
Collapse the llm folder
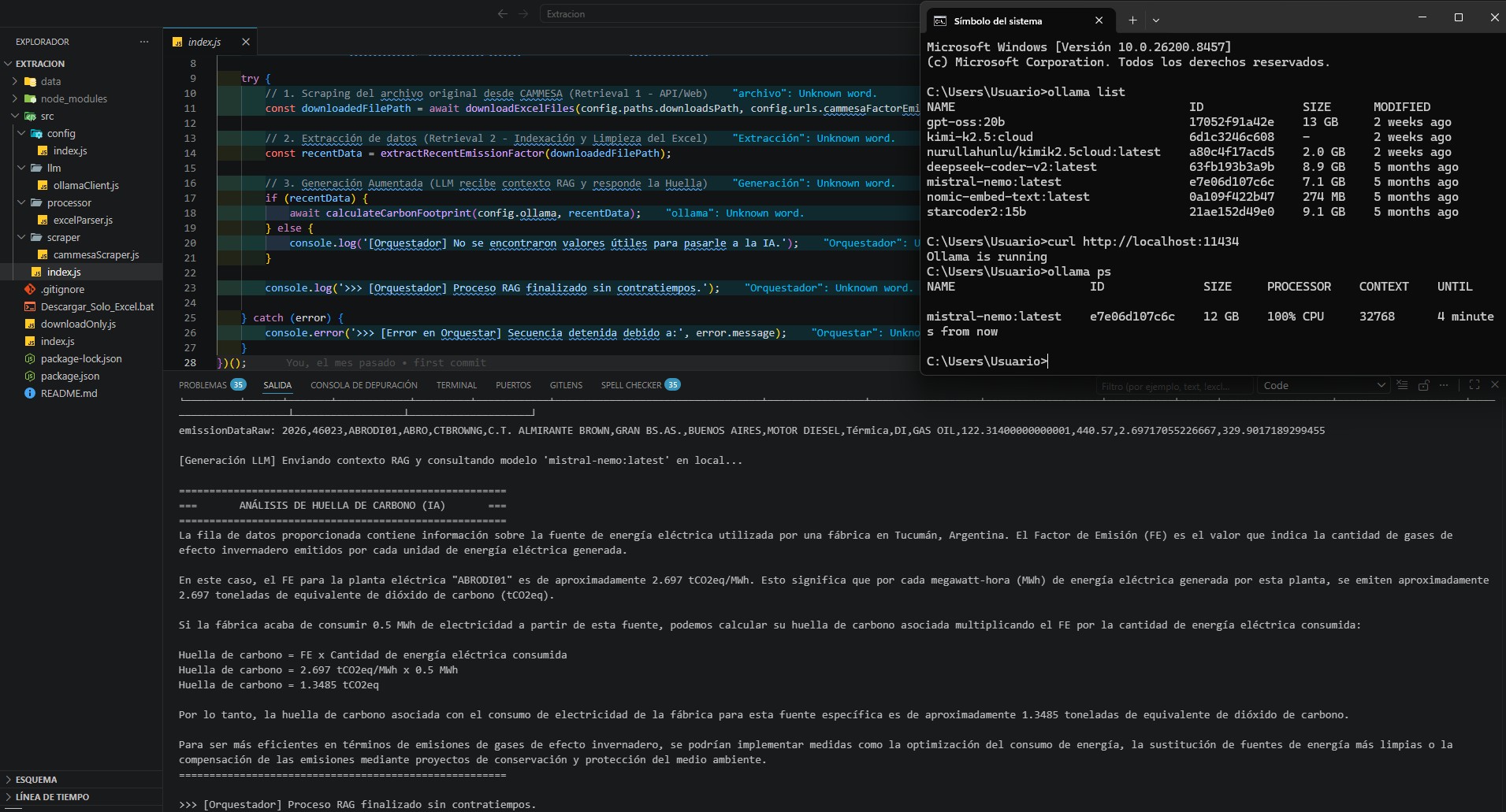[21, 168]
